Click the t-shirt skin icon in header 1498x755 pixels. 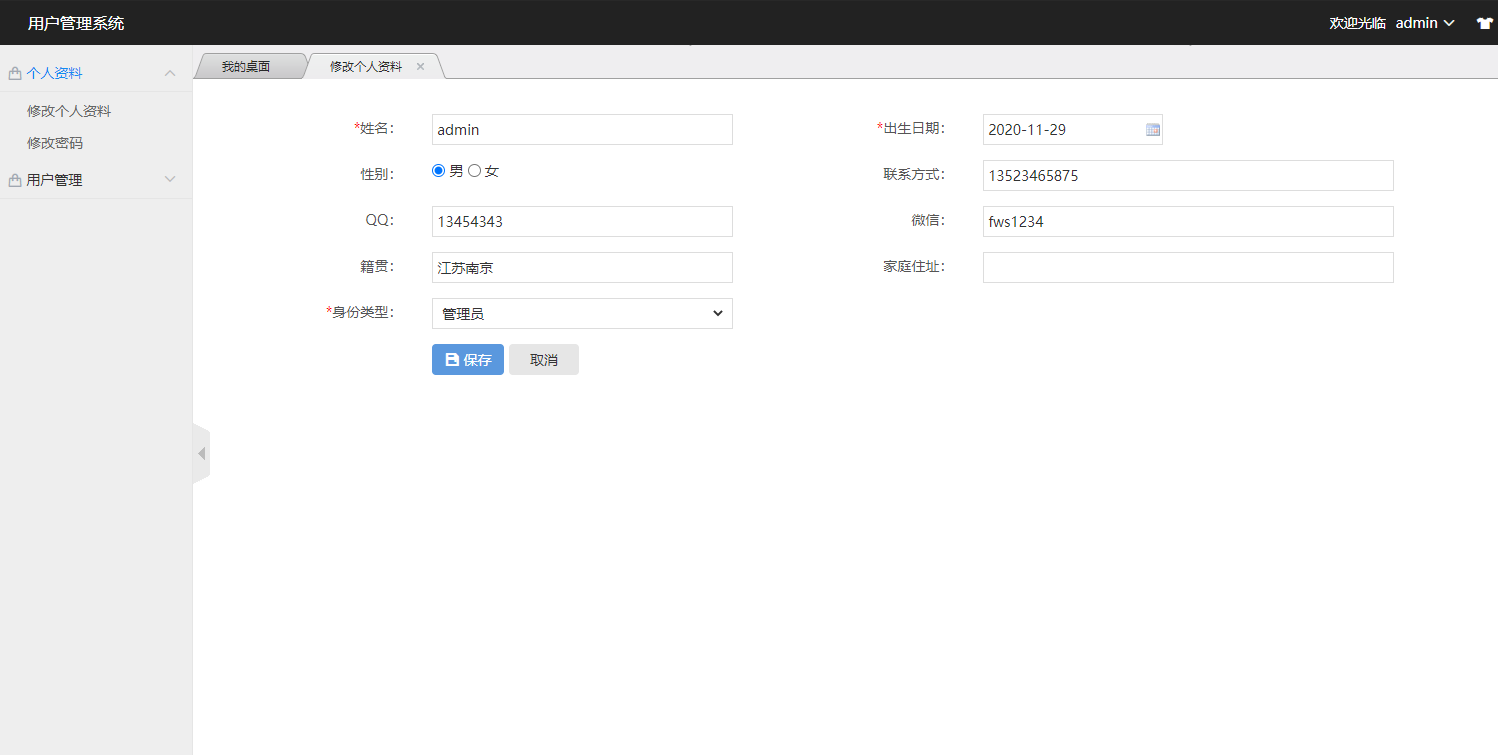1484,23
